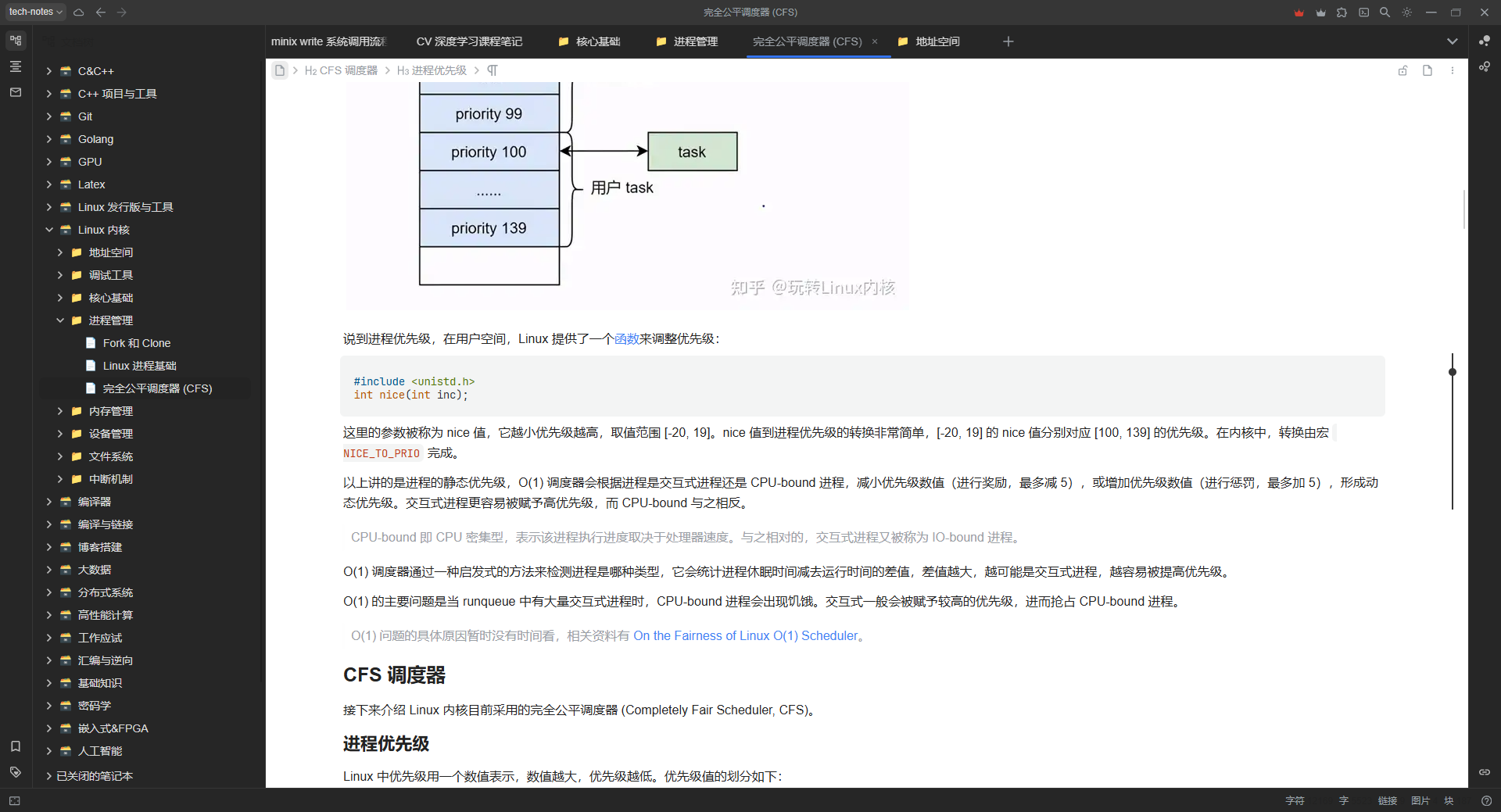Select the 嵌入式&FPGA notebook row
Image resolution: width=1501 pixels, height=812 pixels.
(145, 728)
